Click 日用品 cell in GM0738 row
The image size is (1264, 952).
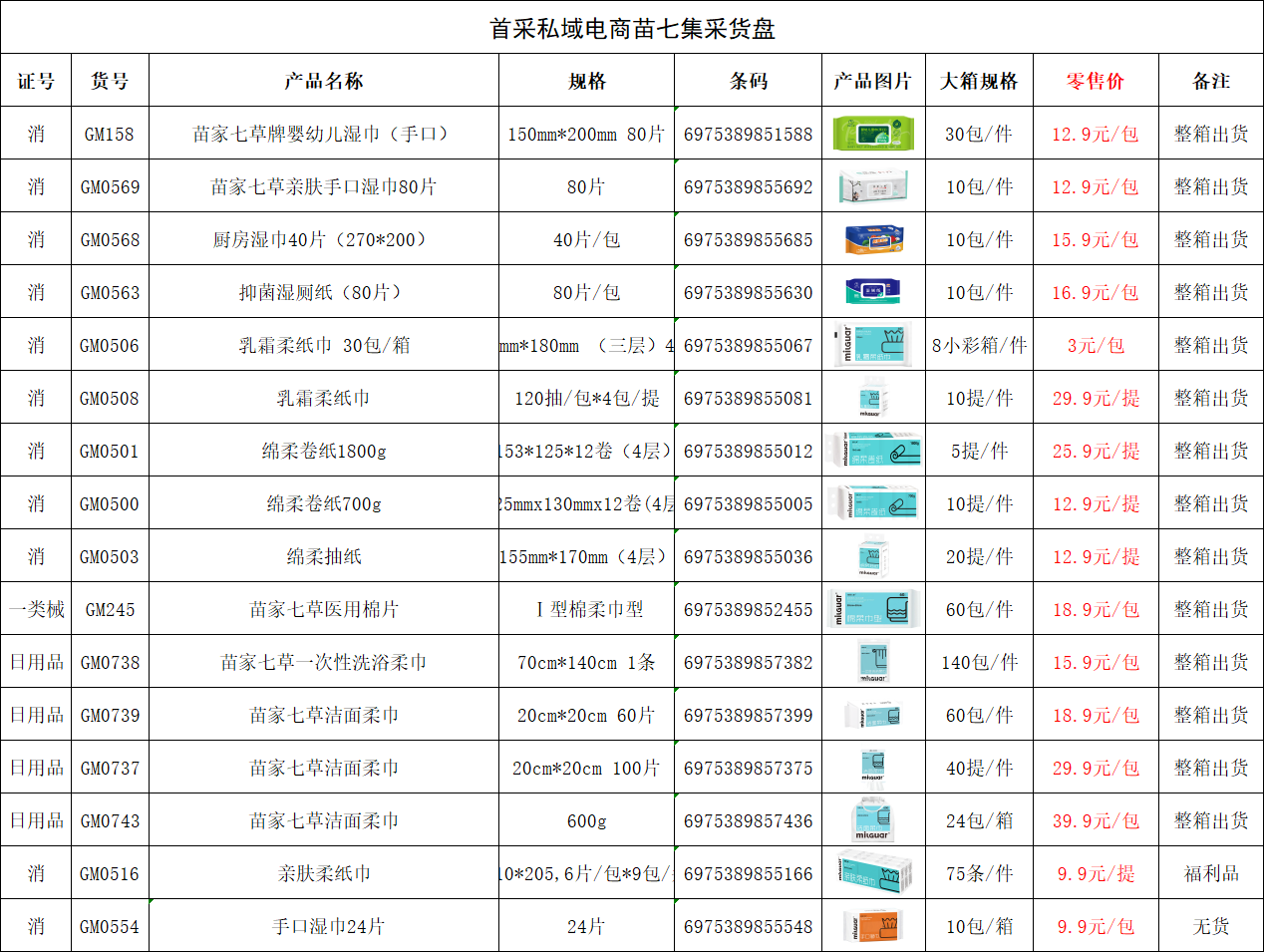tap(36, 662)
